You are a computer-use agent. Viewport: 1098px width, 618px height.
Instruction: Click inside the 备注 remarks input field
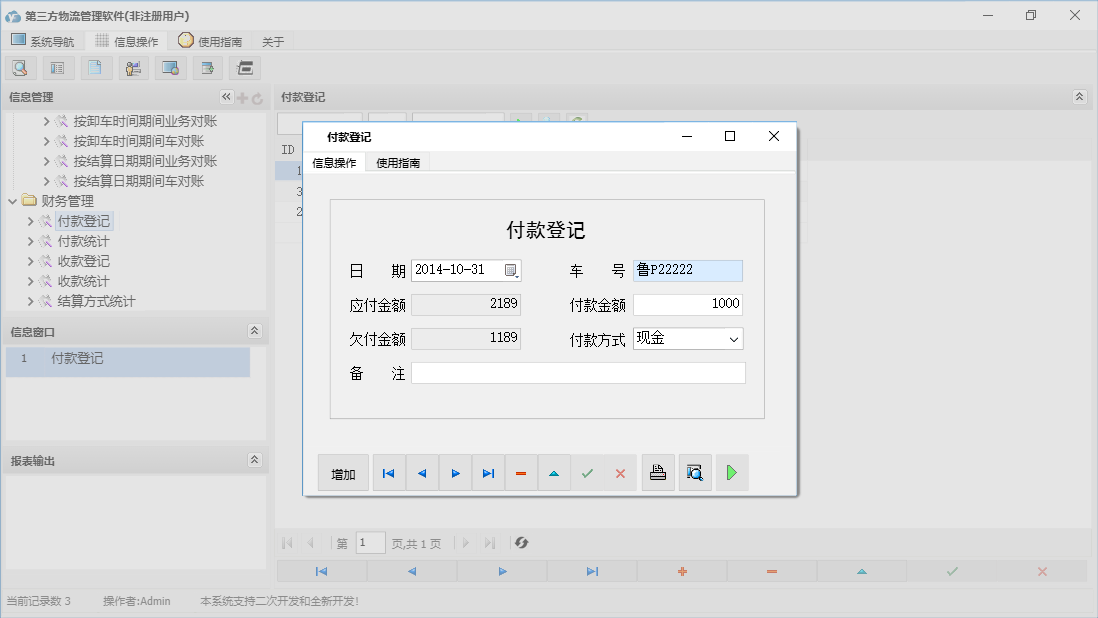tap(578, 373)
